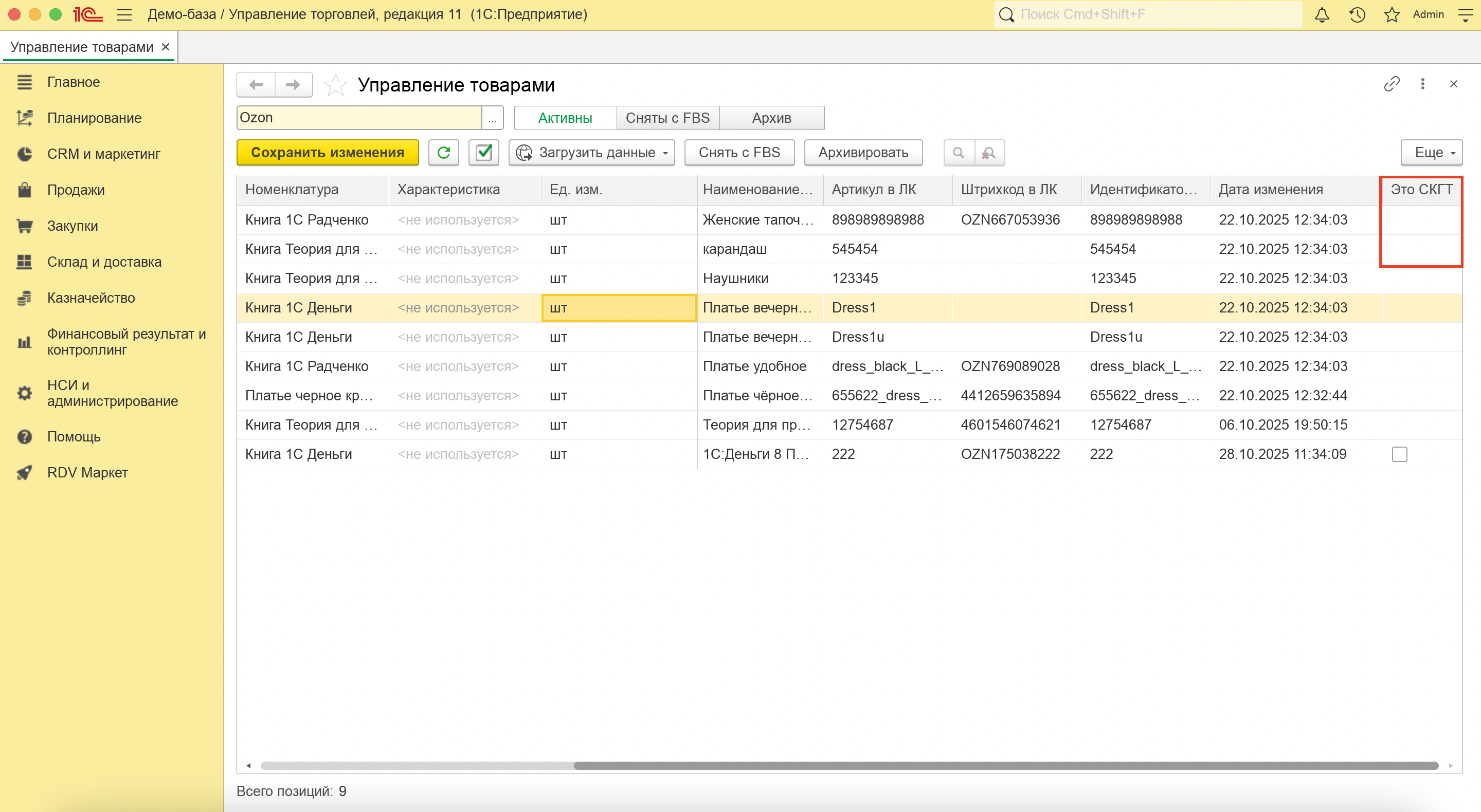The image size is (1481, 812).
Task: Click the check-all checkmark toolbar icon
Action: pos(483,152)
